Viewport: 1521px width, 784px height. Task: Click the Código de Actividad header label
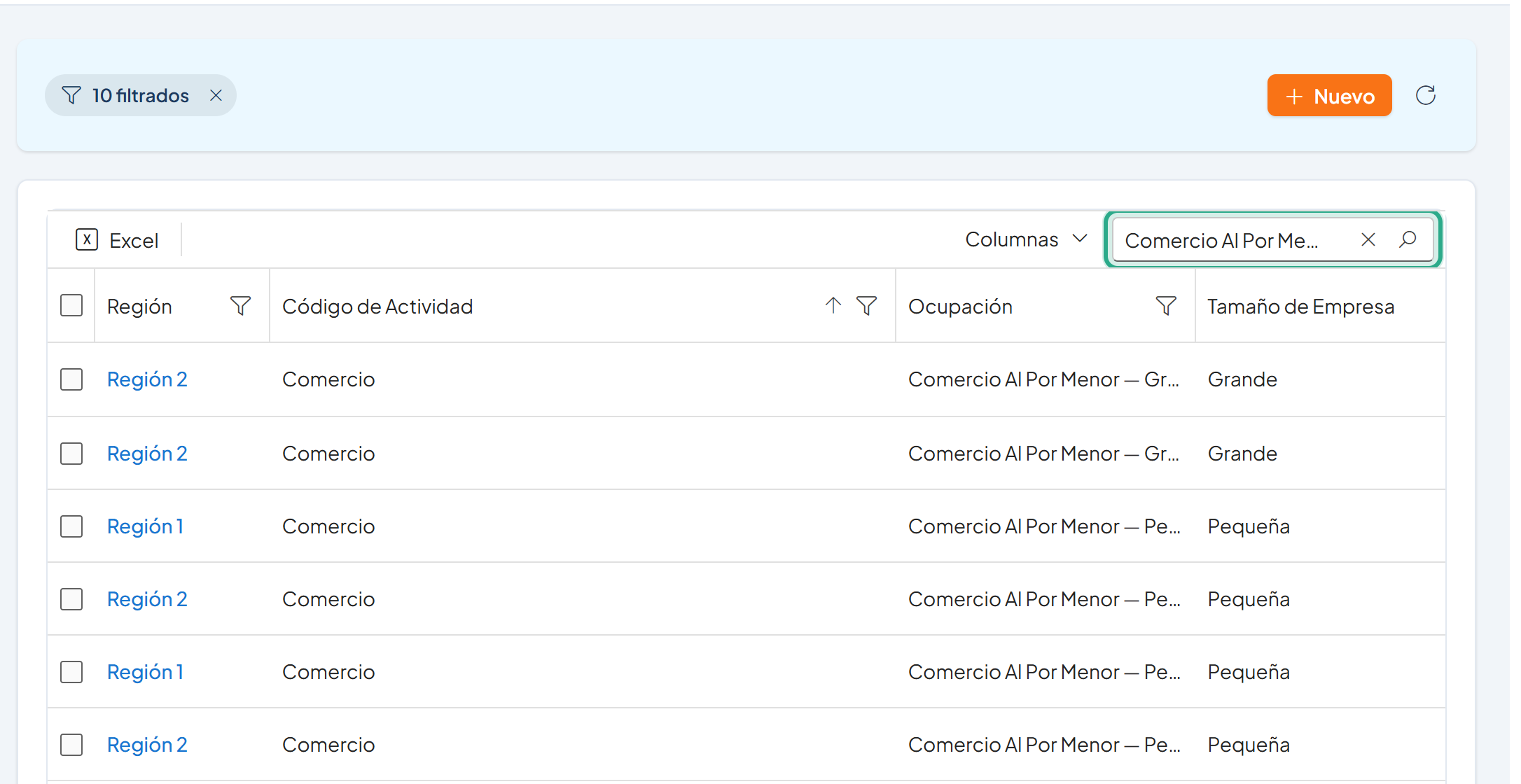[377, 307]
